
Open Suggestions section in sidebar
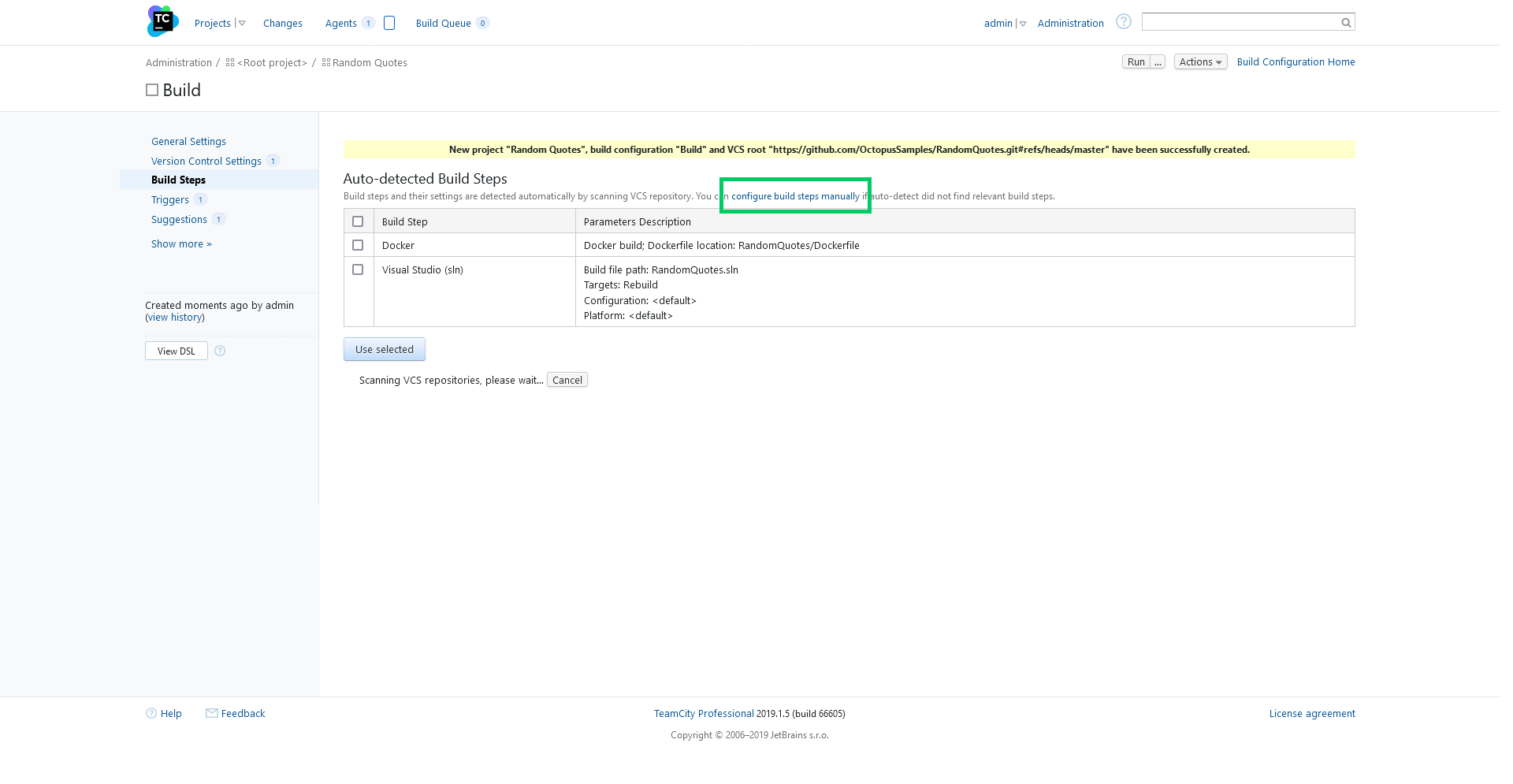point(179,220)
